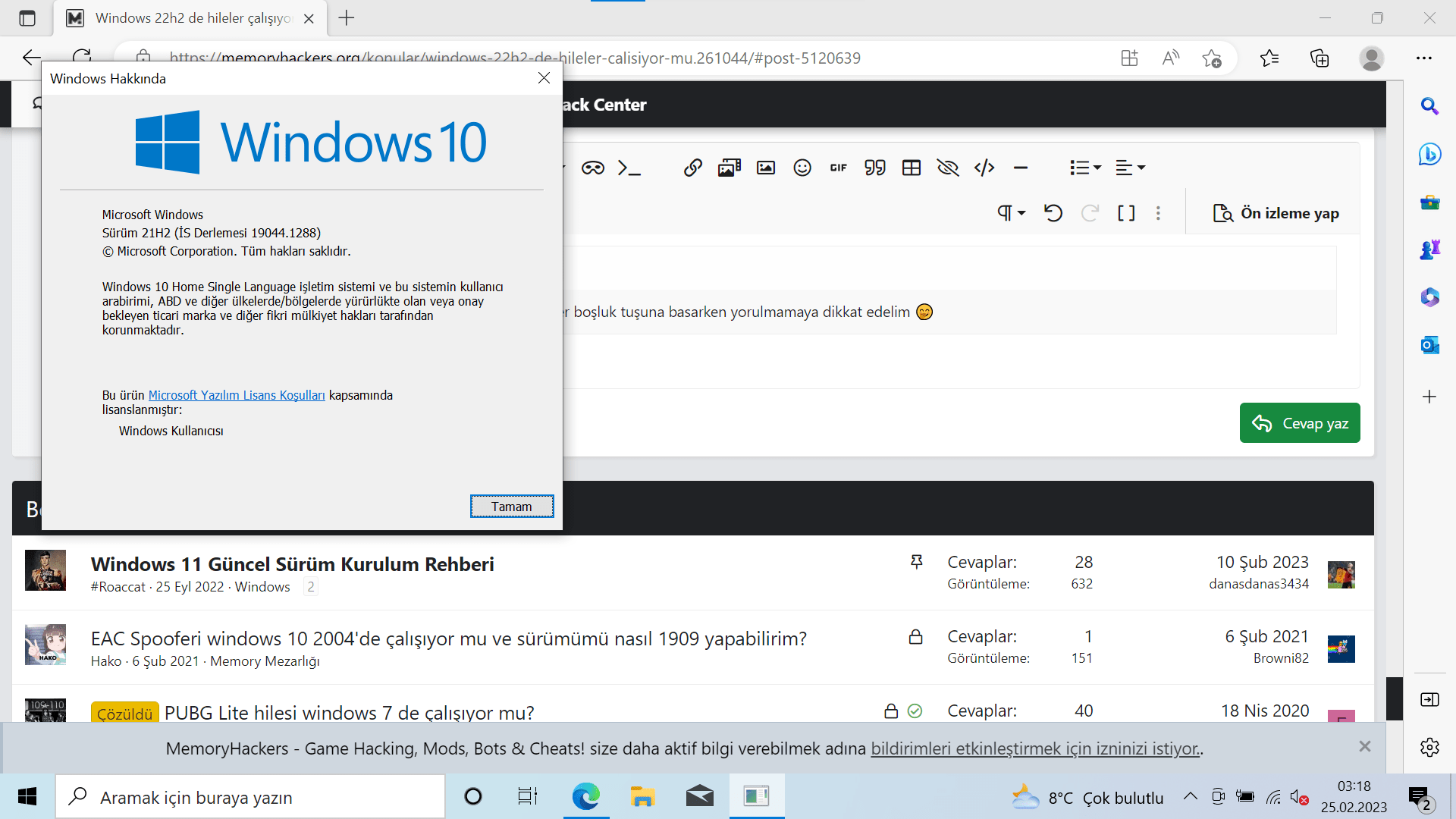Go back with the browser back arrow
This screenshot has height=819, width=1456.
(x=31, y=58)
